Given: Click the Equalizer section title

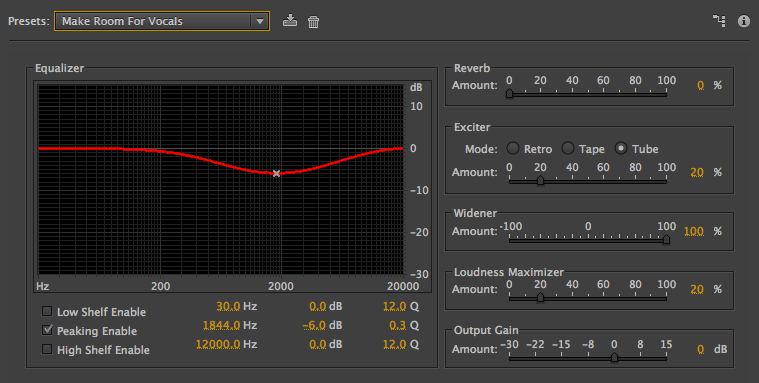Looking at the screenshot, I should [x=59, y=68].
